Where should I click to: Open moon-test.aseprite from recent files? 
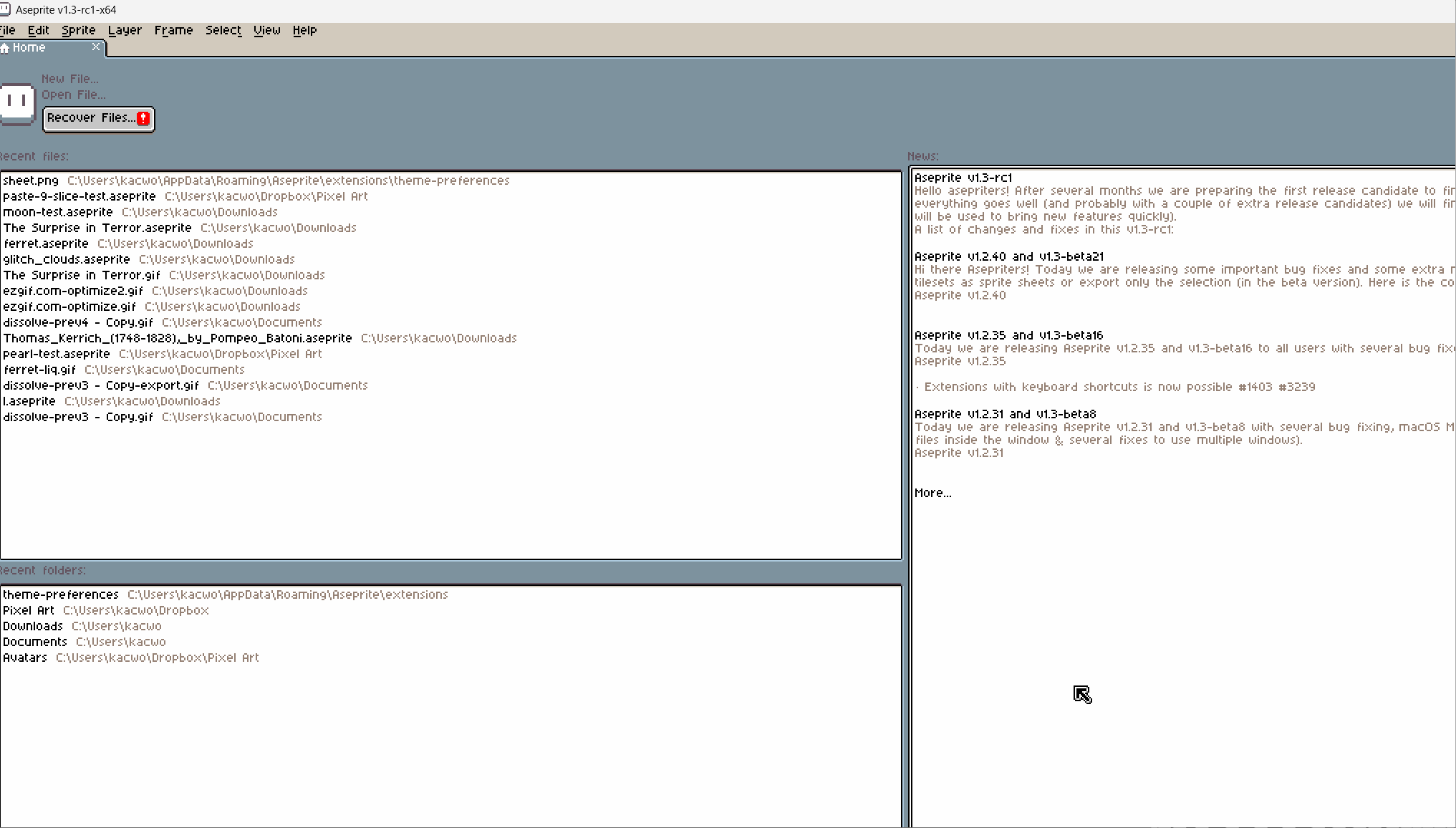coord(58,211)
